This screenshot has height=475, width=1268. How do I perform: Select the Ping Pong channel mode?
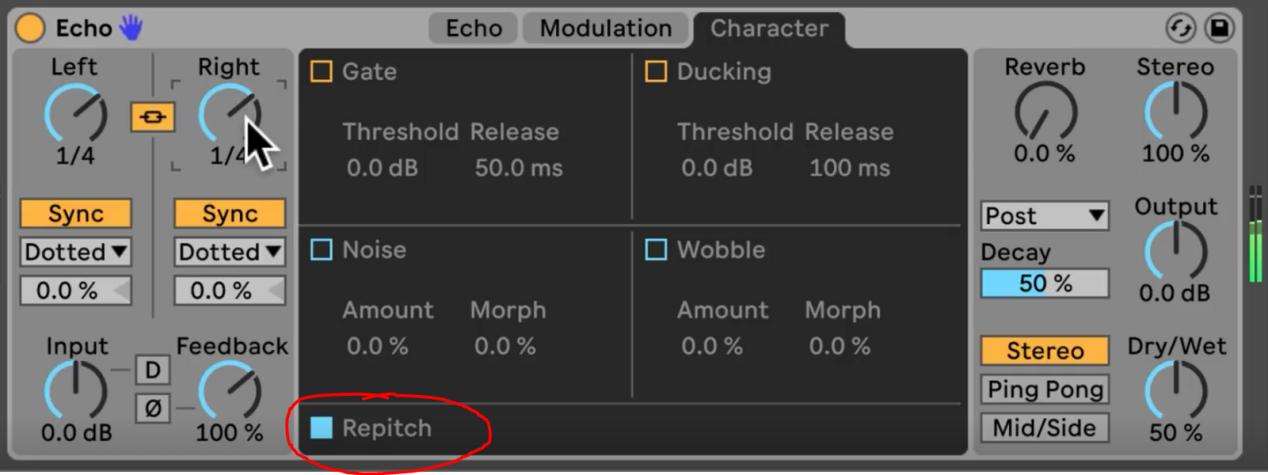pyautogui.click(x=1045, y=389)
